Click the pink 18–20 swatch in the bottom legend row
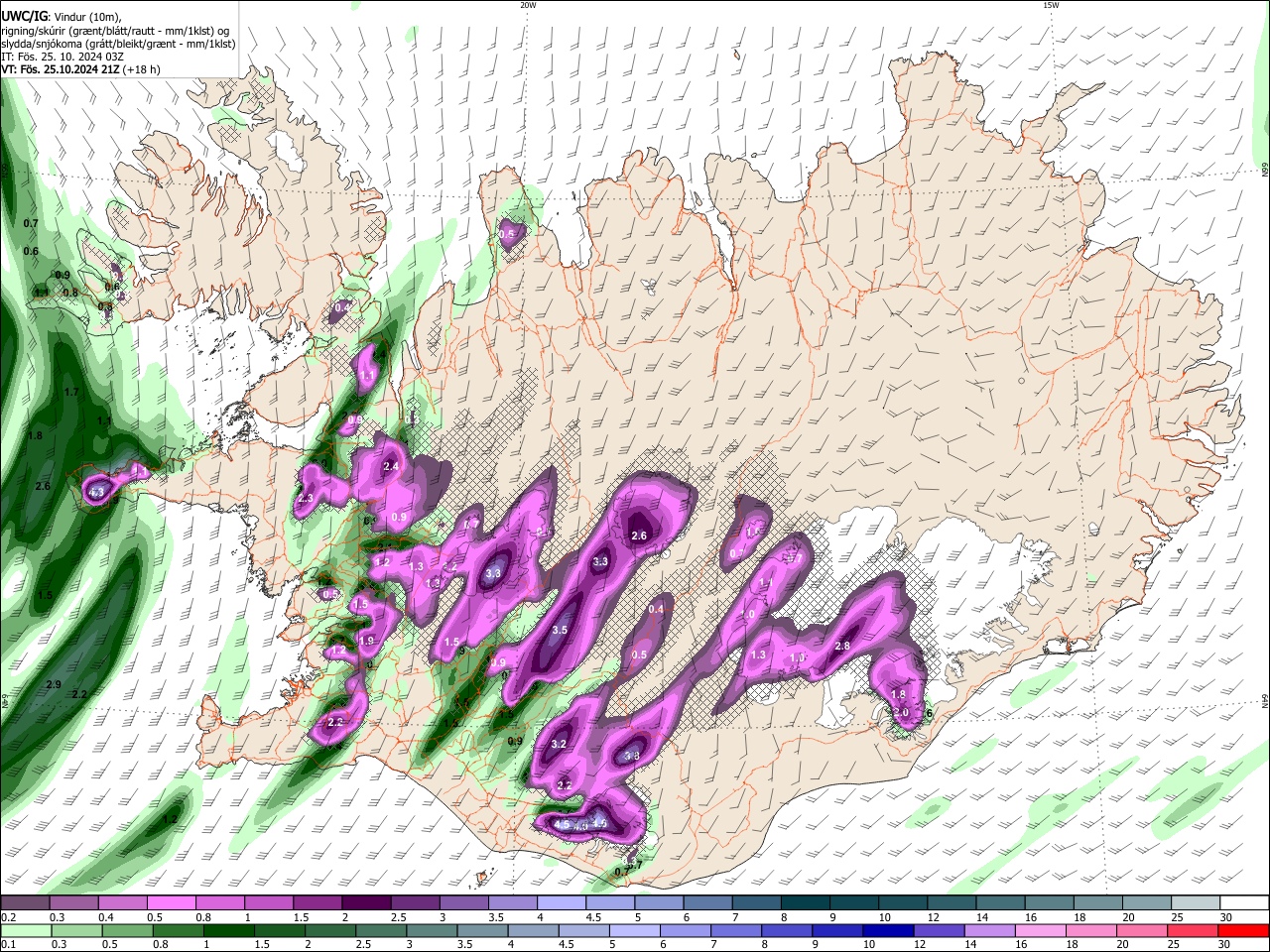This screenshot has height=952, width=1270. tap(1093, 930)
